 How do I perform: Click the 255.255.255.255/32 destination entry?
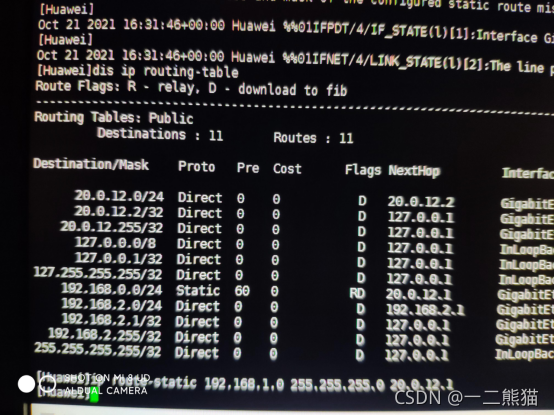(98, 350)
